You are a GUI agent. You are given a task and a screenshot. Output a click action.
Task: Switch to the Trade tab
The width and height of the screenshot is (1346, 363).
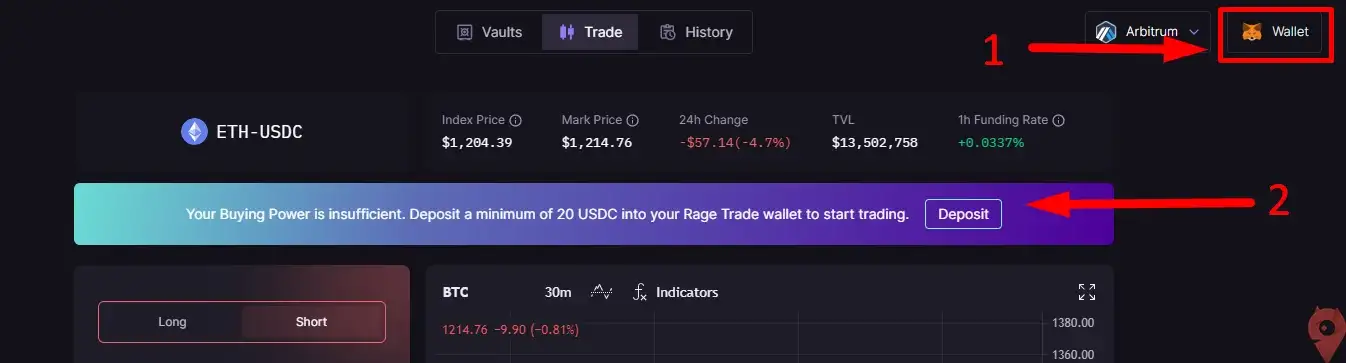[591, 32]
